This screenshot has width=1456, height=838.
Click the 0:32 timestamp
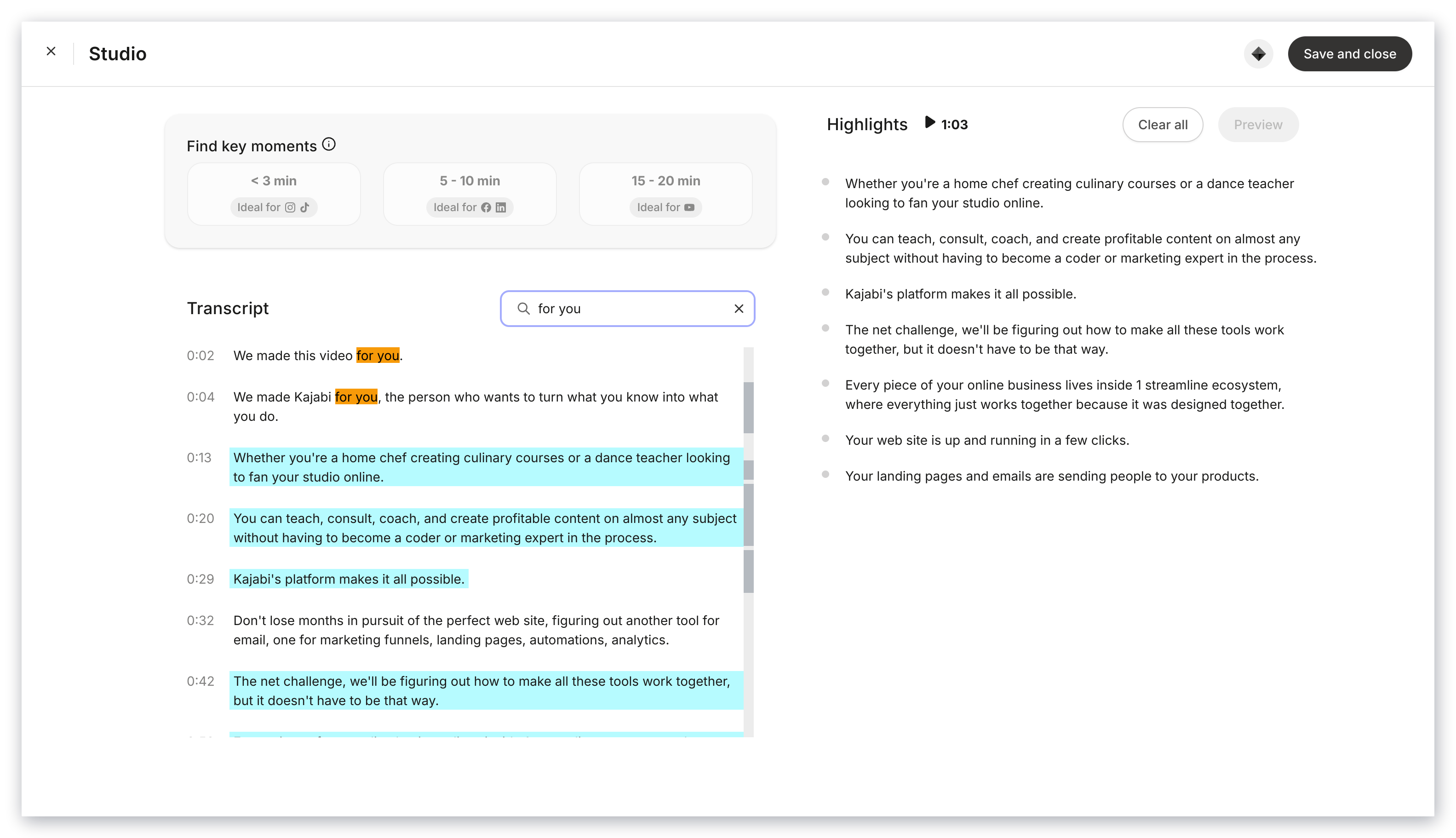(200, 620)
